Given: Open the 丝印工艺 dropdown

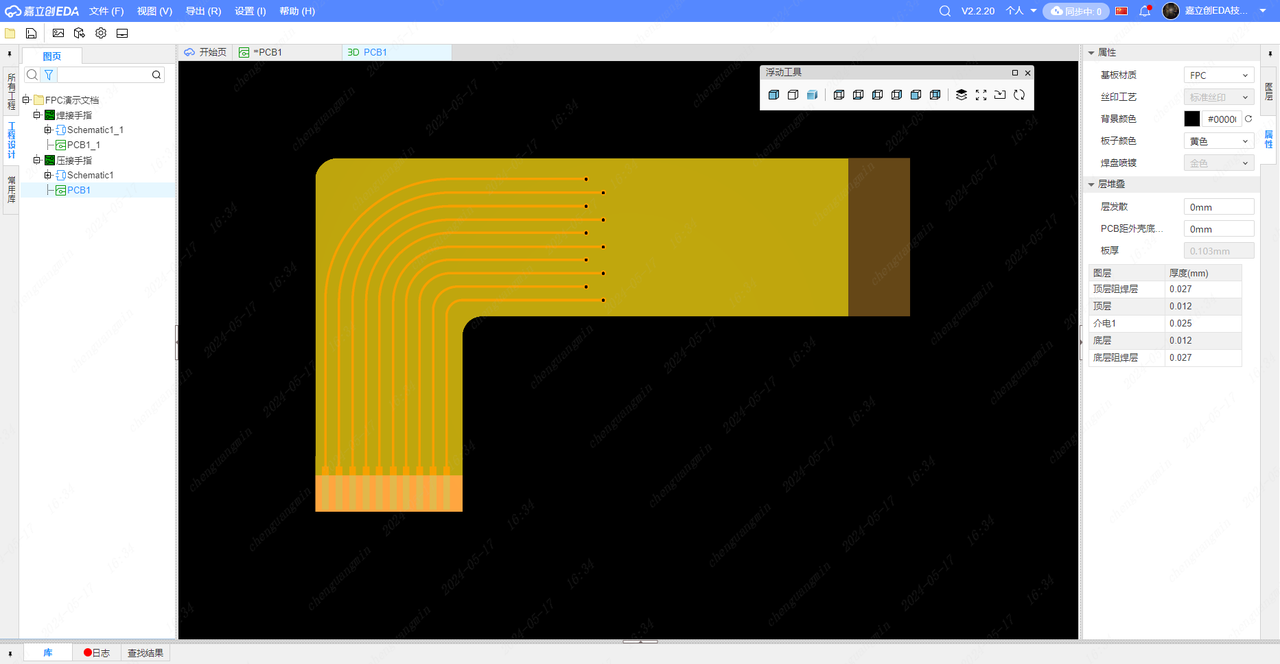Looking at the screenshot, I should pyautogui.click(x=1219, y=97).
